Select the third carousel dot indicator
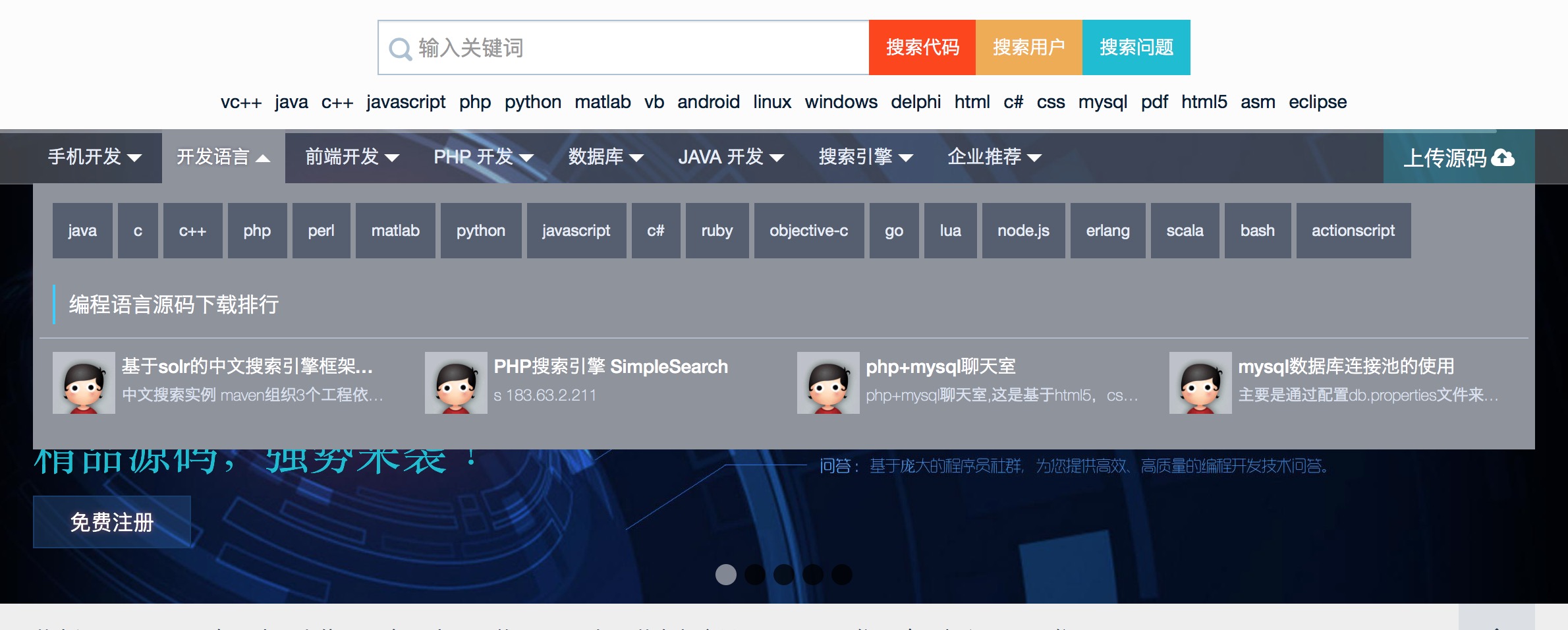The height and width of the screenshot is (630, 1568). [x=784, y=575]
